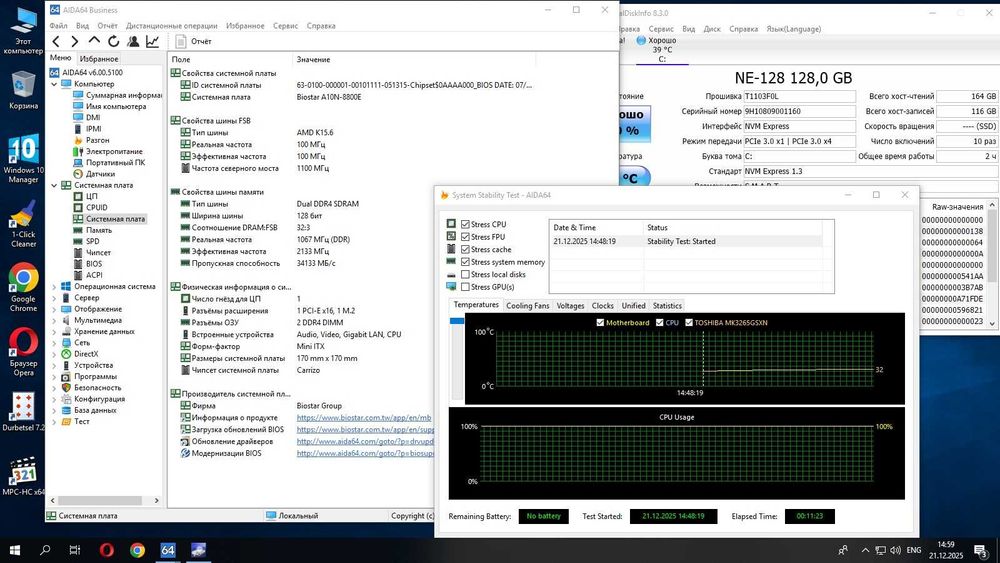Open the graph chart icon in AIDA64 toolbar
The image size is (1000, 563).
click(152, 41)
